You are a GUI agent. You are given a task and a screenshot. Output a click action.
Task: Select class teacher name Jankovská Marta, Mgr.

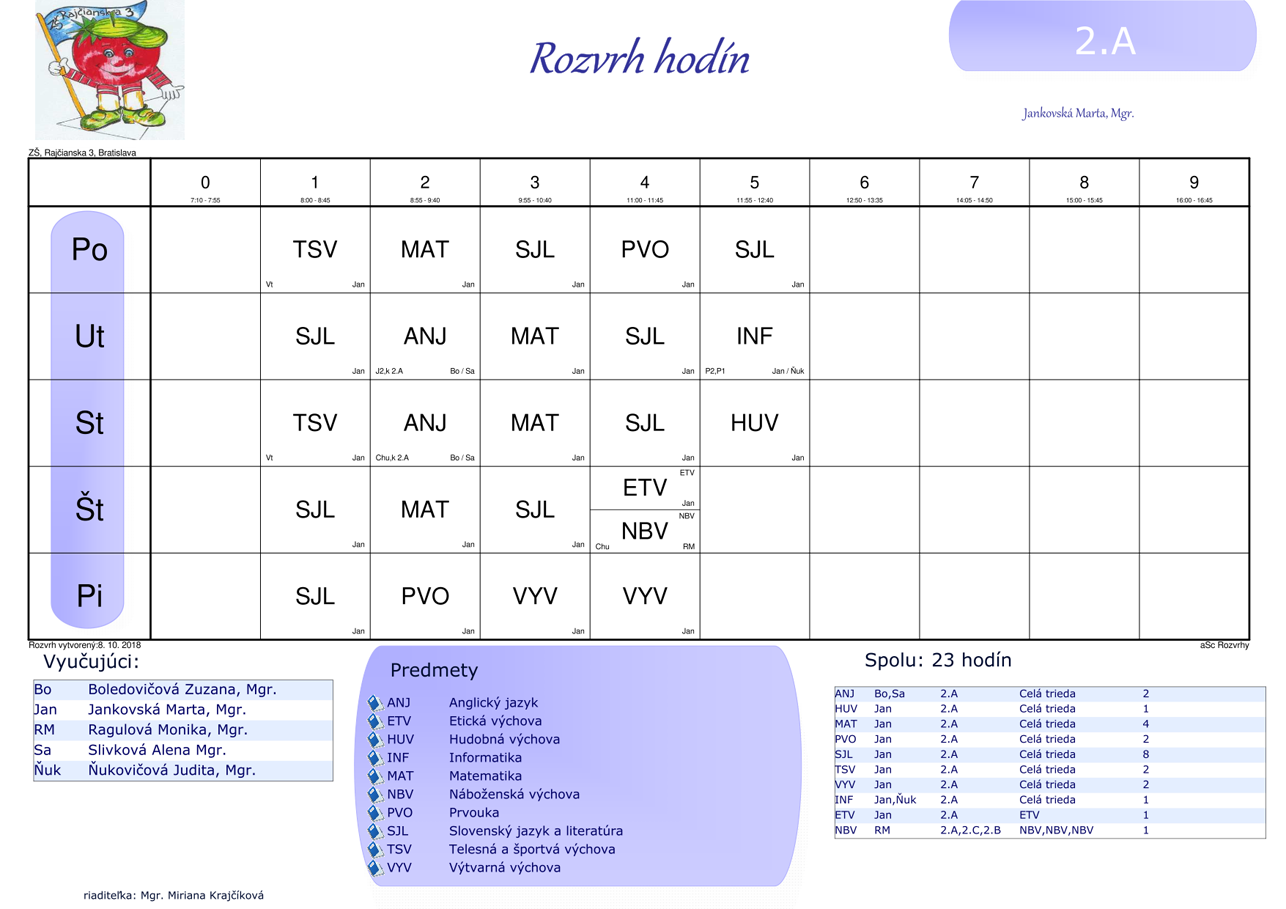click(x=1078, y=113)
